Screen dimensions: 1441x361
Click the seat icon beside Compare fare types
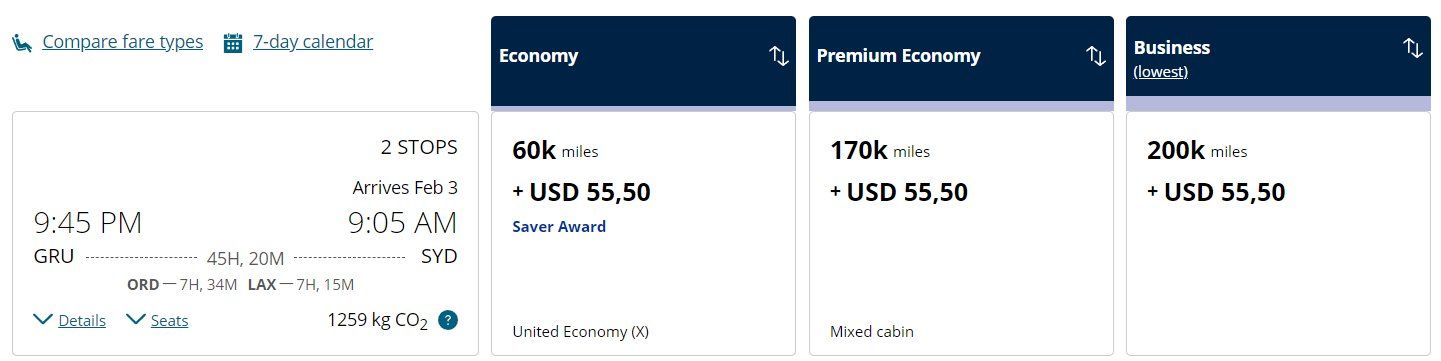tap(22, 42)
